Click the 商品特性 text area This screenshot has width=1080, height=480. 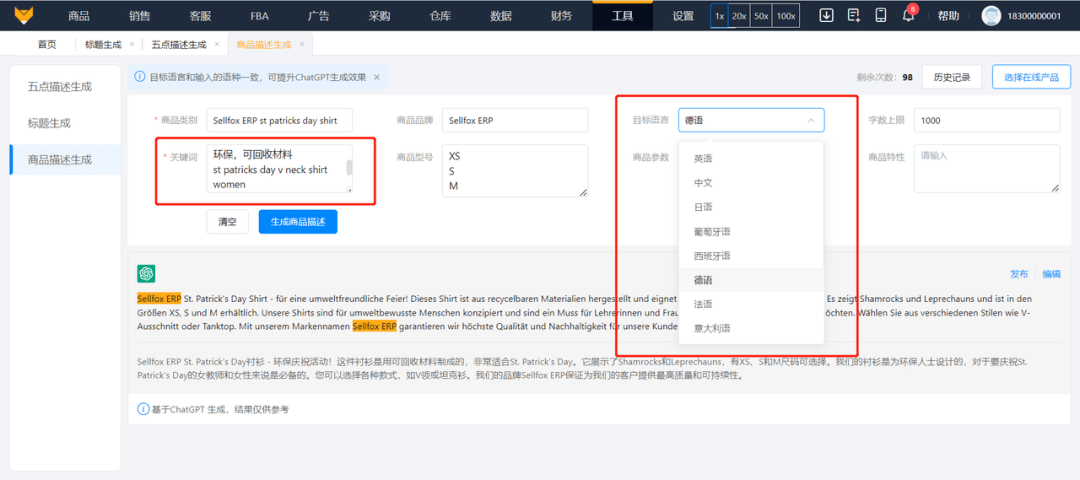pos(987,168)
